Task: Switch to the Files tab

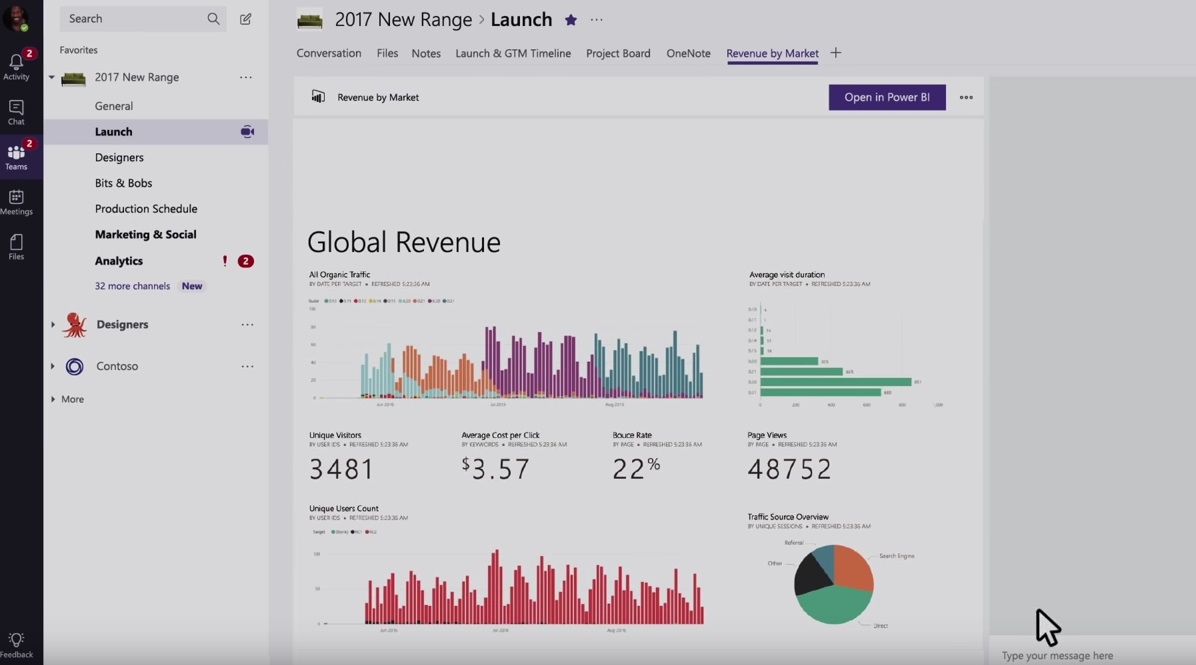Action: point(387,53)
